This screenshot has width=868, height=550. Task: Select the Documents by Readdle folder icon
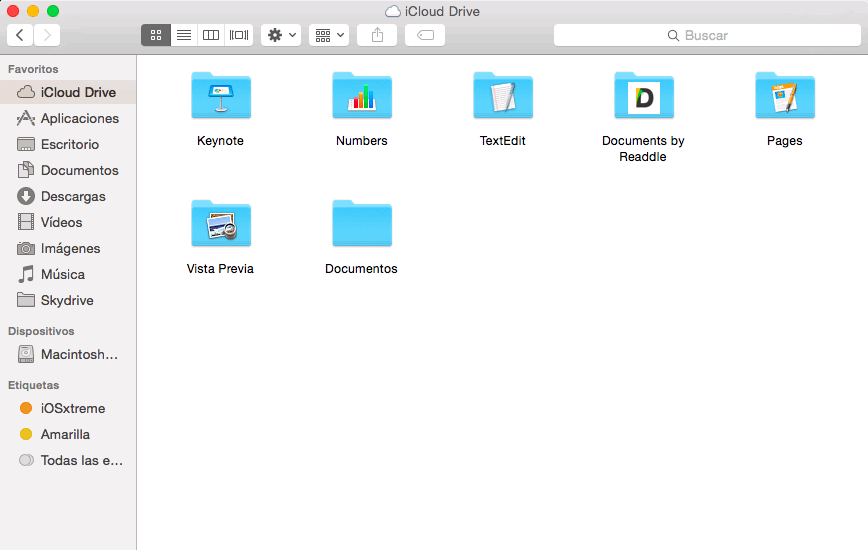coord(644,95)
